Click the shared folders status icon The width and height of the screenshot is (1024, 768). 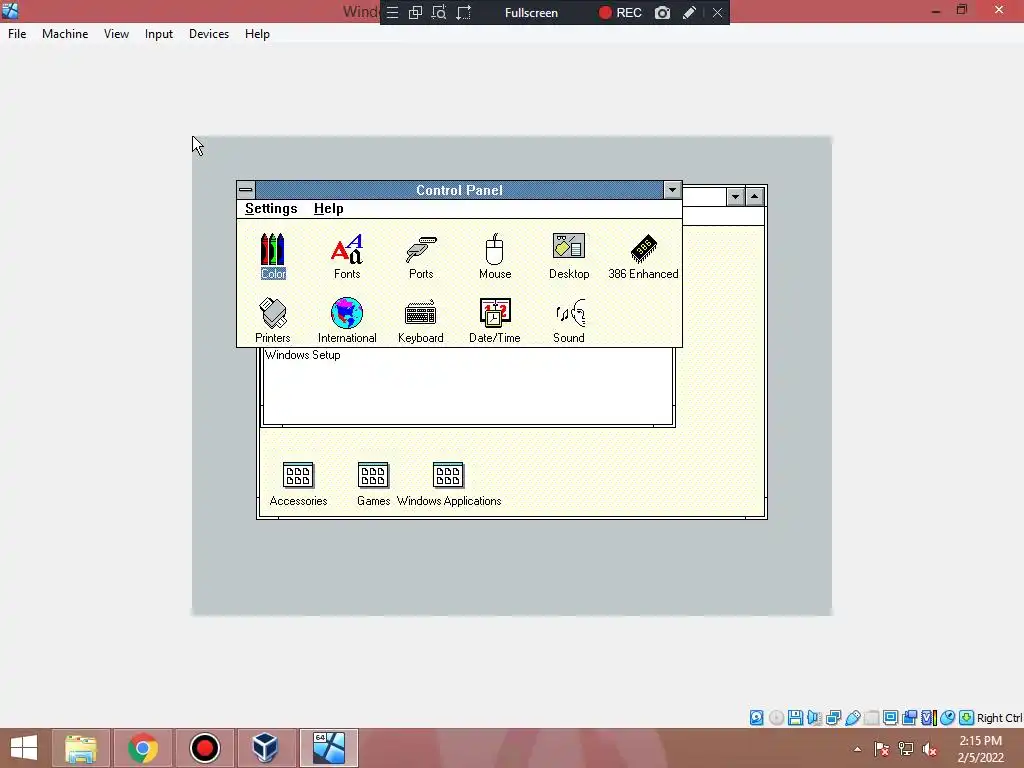[871, 718]
